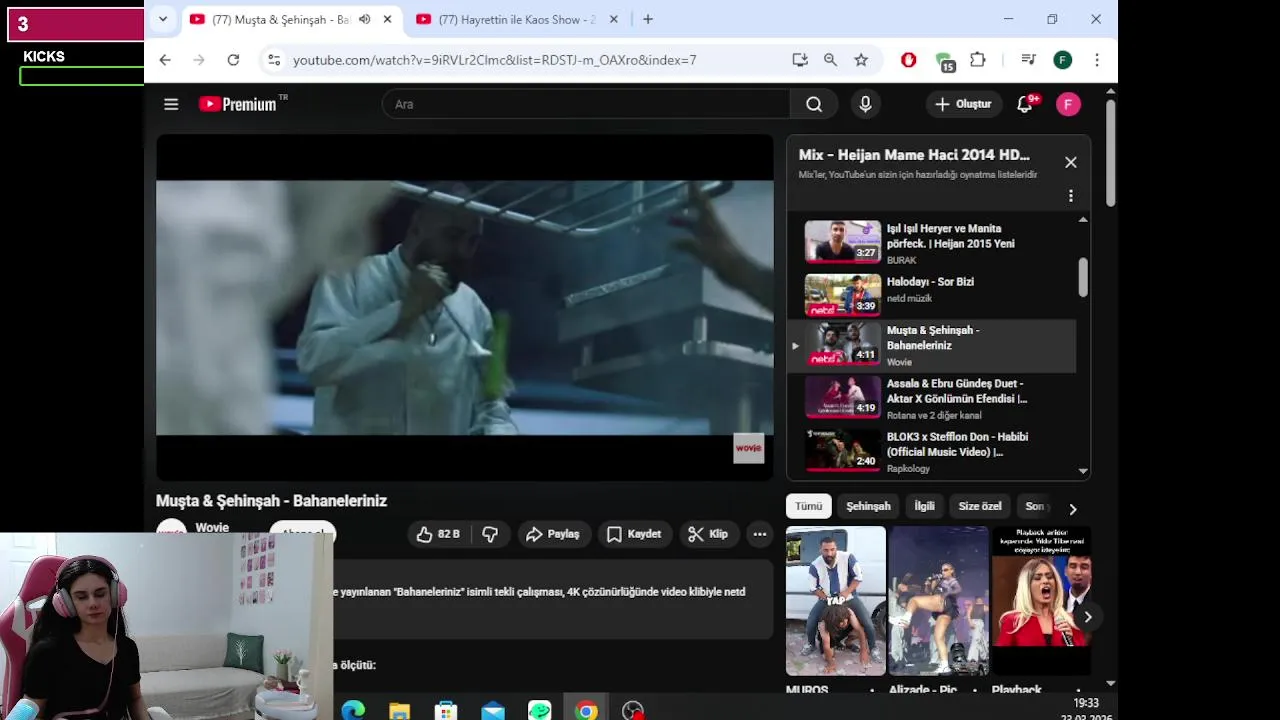This screenshot has height=720, width=1280.
Task: Open the MUROS short thumbnail
Action: pyautogui.click(x=836, y=600)
